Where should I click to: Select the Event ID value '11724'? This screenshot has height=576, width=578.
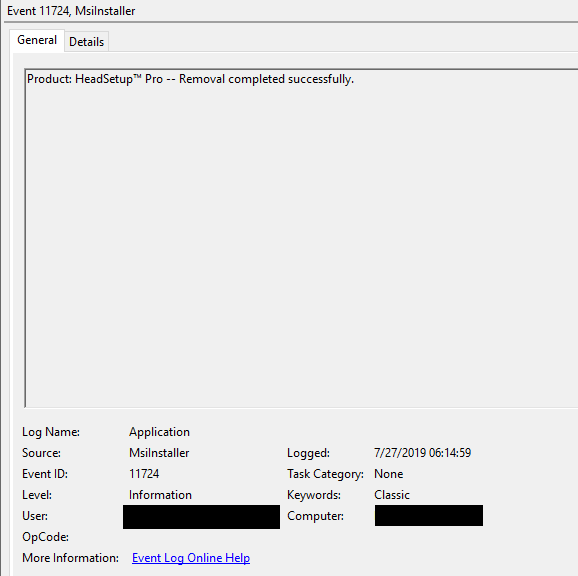[x=144, y=474]
